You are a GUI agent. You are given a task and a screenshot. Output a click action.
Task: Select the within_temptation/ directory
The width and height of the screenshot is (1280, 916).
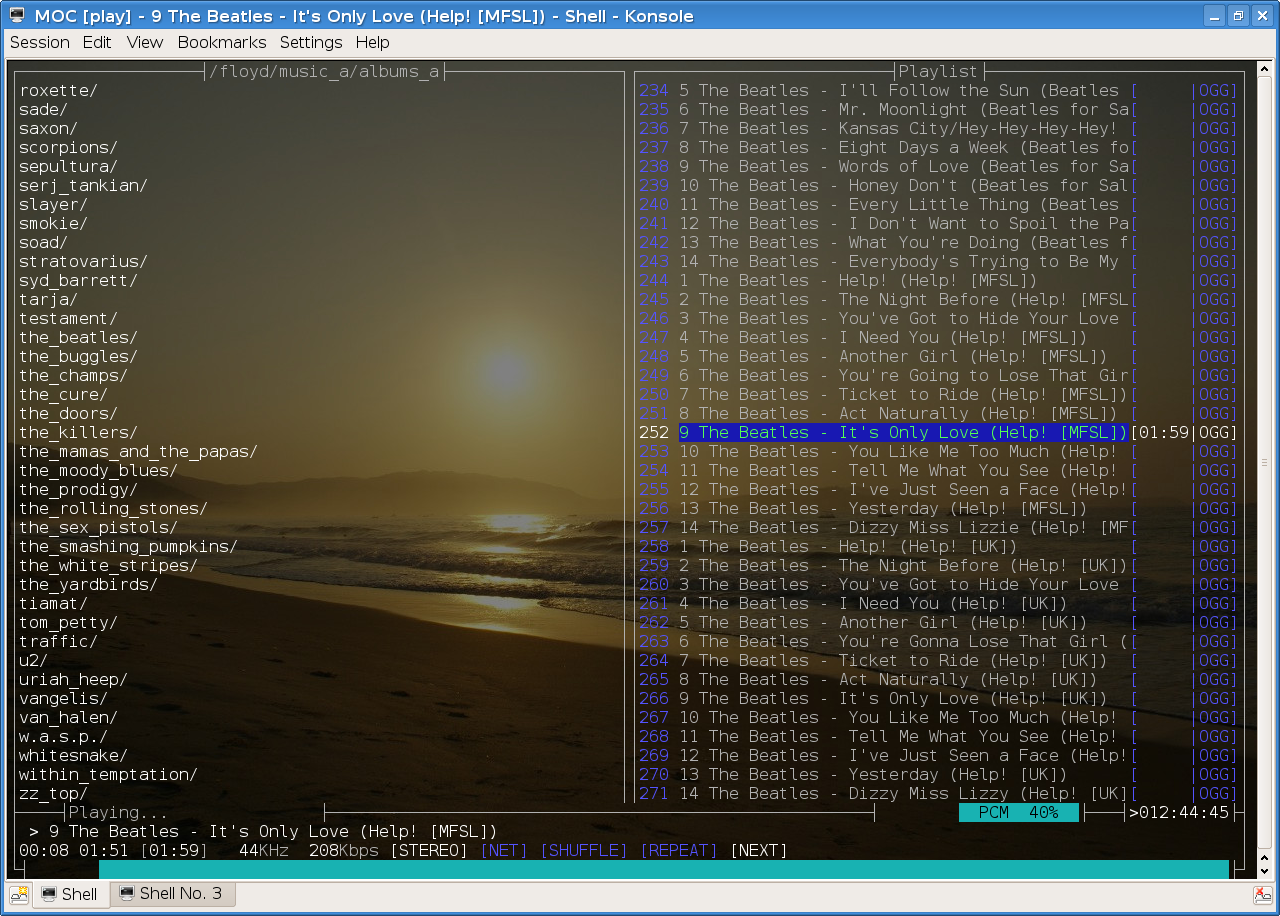click(108, 774)
